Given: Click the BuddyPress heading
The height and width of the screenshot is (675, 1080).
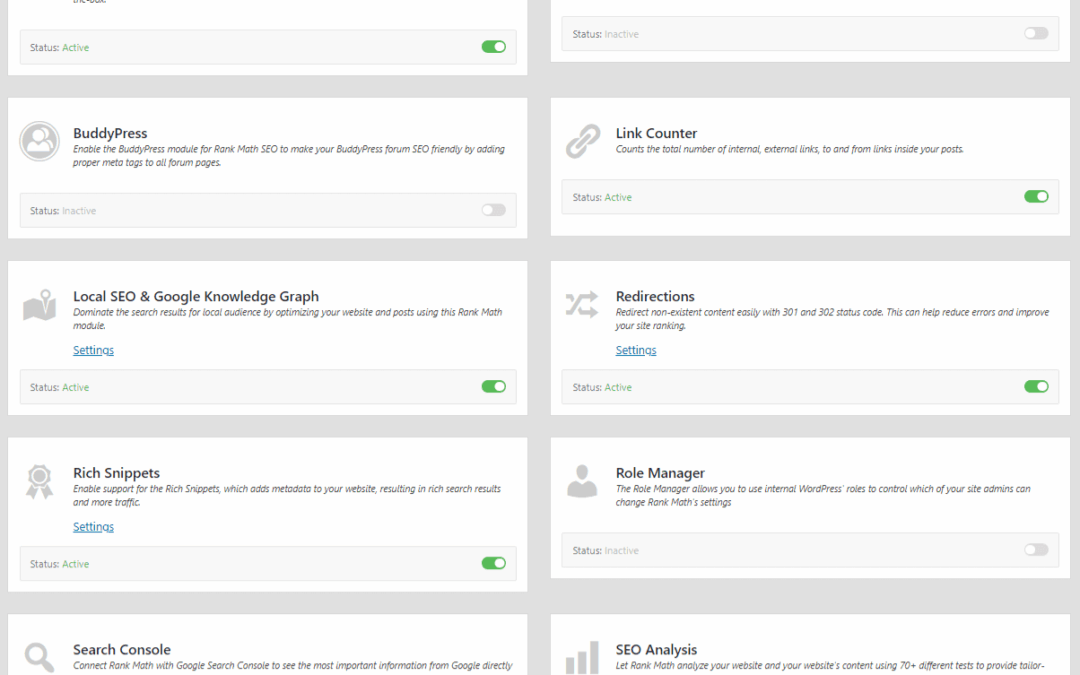Looking at the screenshot, I should point(110,133).
